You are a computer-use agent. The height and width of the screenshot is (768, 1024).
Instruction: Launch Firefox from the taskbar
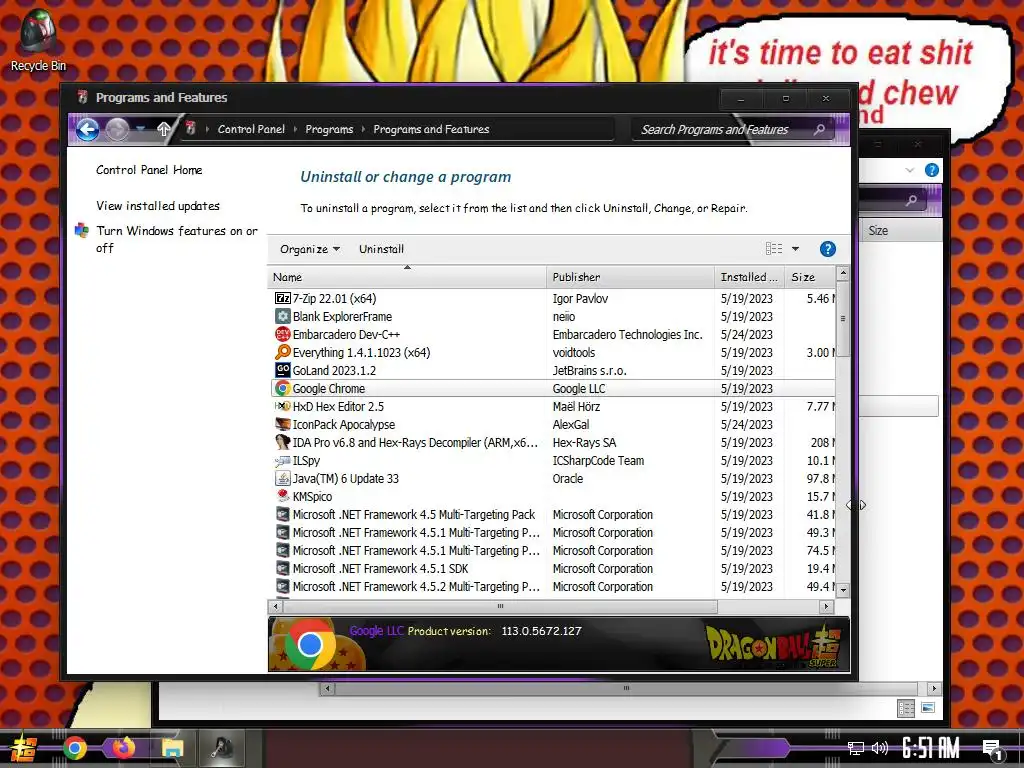[x=123, y=748]
